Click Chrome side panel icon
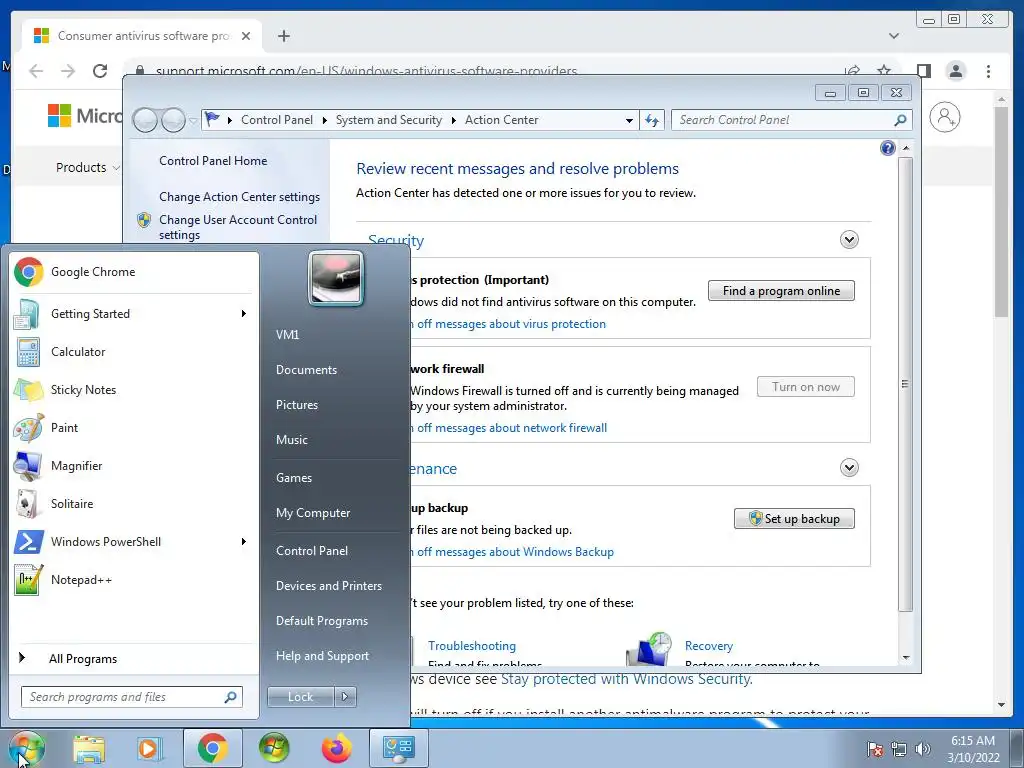This screenshot has height=768, width=1024. pos(923,71)
